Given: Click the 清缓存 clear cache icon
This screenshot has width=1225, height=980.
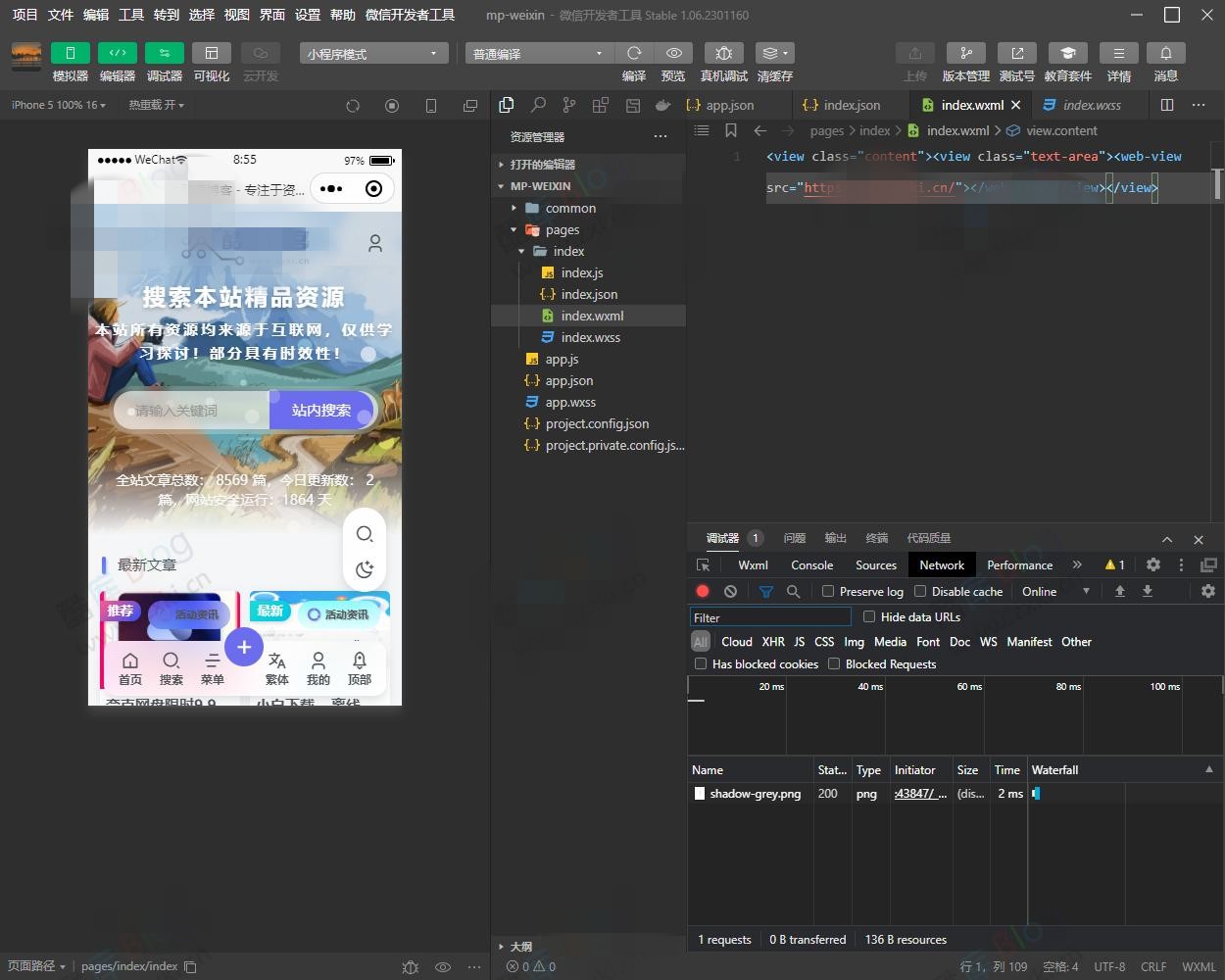Looking at the screenshot, I should [x=774, y=53].
